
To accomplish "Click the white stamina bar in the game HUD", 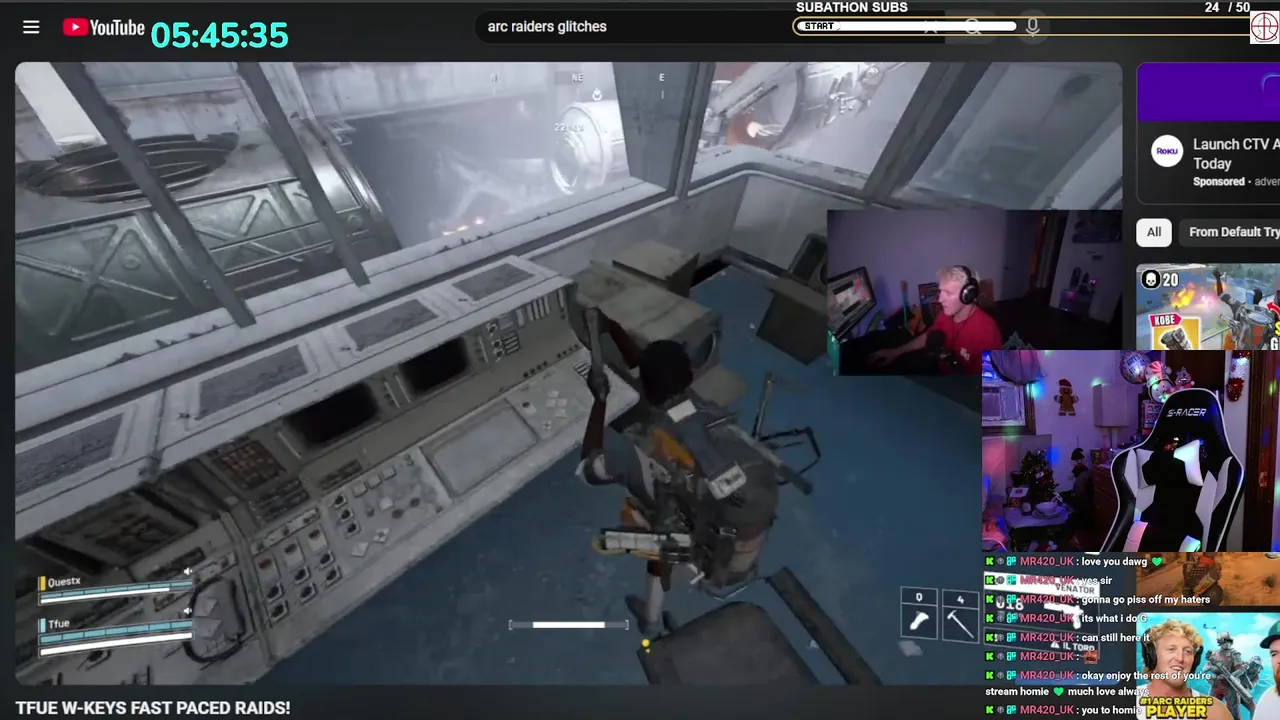I will [x=568, y=625].
